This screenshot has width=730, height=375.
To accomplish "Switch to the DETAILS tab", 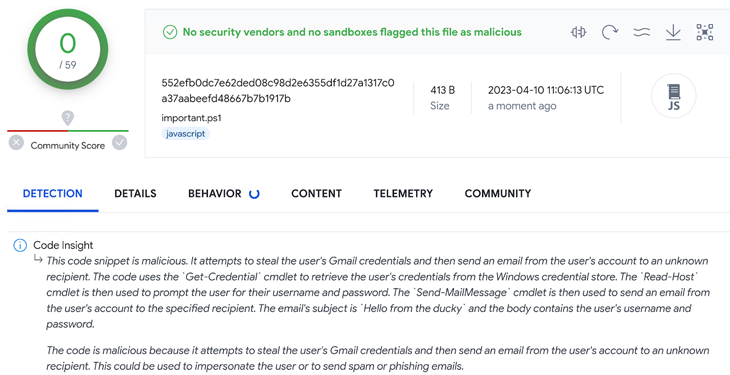I will 135,193.
